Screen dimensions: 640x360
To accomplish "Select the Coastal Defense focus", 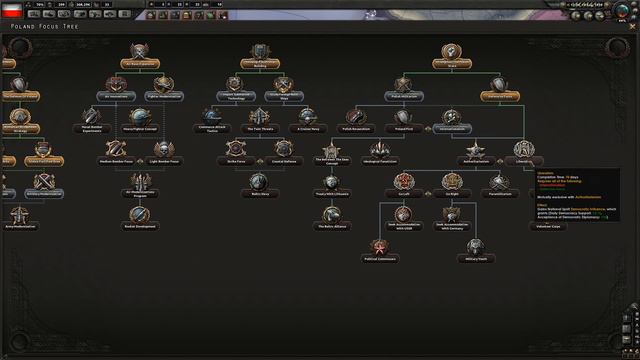I will (284, 153).
